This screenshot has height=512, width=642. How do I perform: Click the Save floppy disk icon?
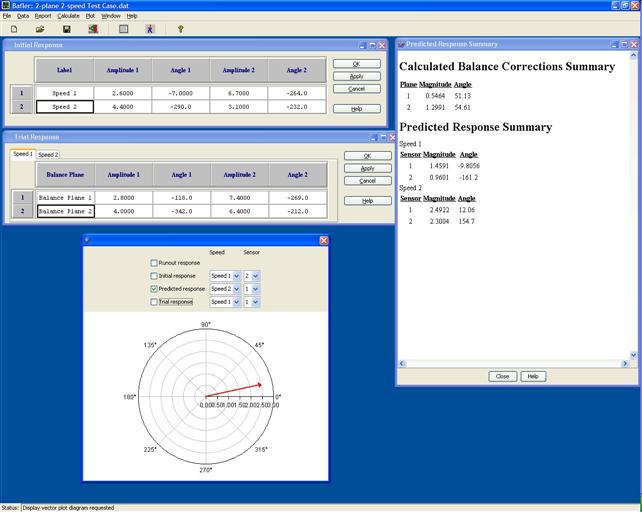coord(67,29)
